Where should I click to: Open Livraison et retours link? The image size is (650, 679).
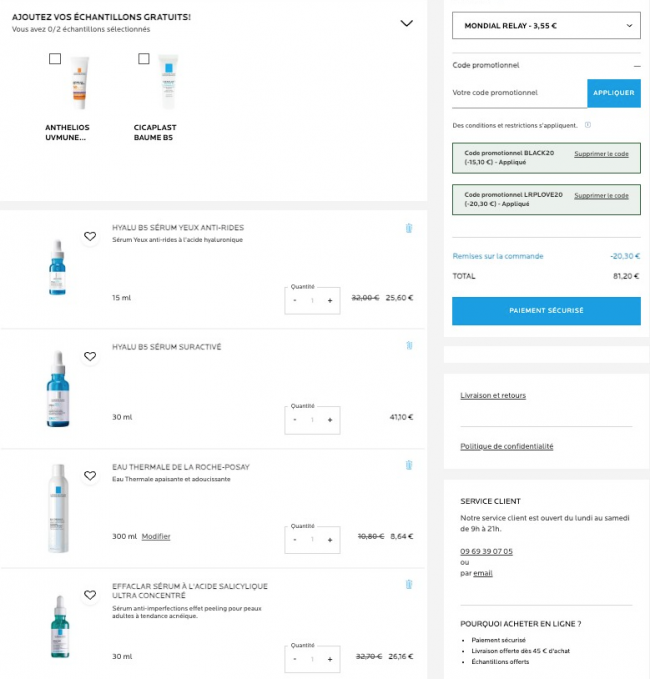pyautogui.click(x=493, y=396)
